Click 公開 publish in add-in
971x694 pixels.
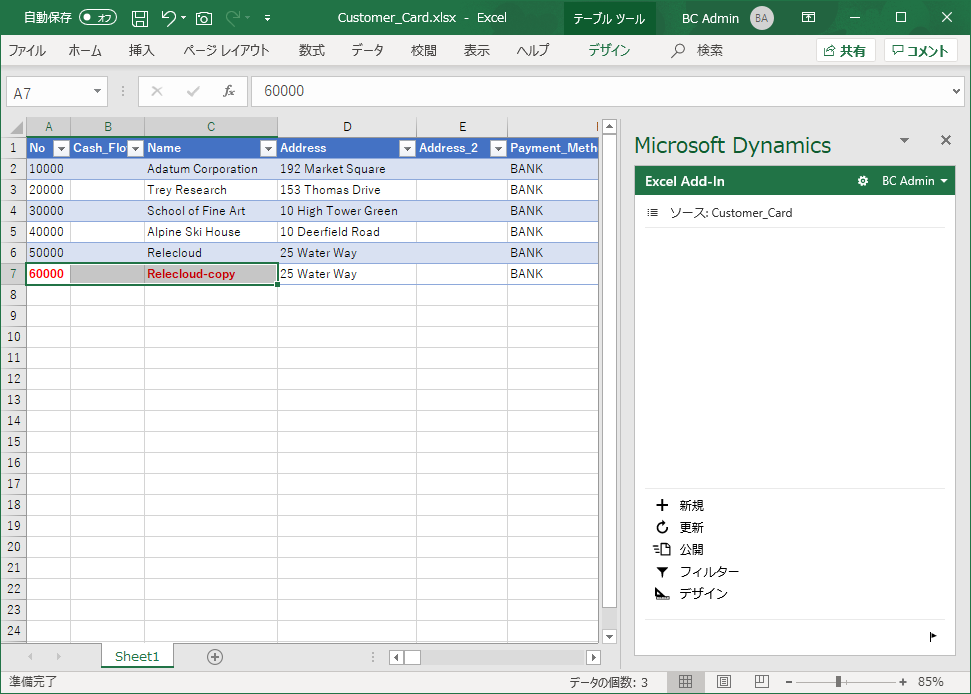[x=678, y=549]
